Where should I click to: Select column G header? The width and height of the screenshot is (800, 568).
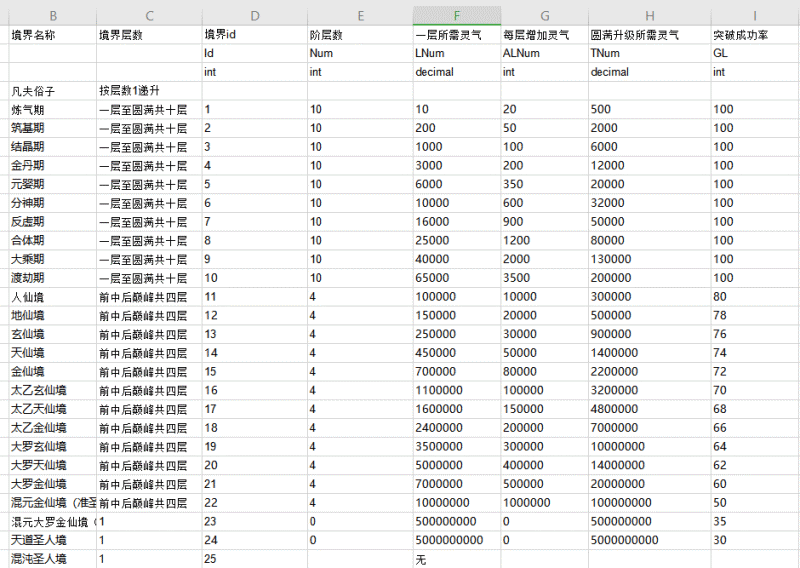click(544, 16)
